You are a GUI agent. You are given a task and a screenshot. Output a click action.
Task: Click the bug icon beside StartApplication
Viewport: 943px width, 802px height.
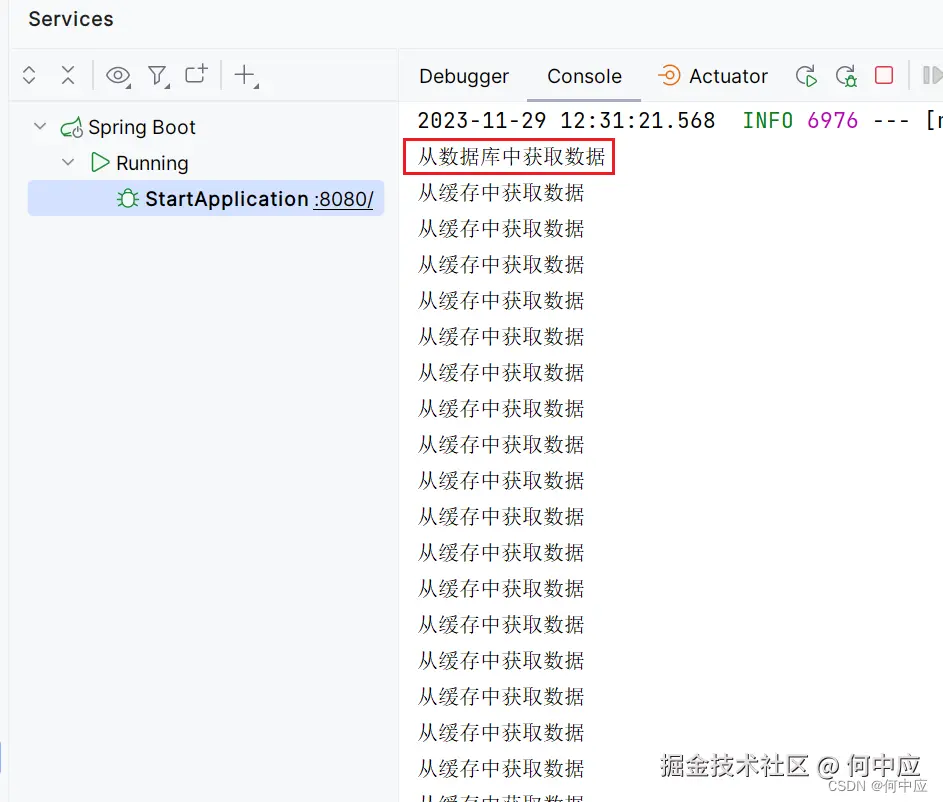(x=127, y=198)
